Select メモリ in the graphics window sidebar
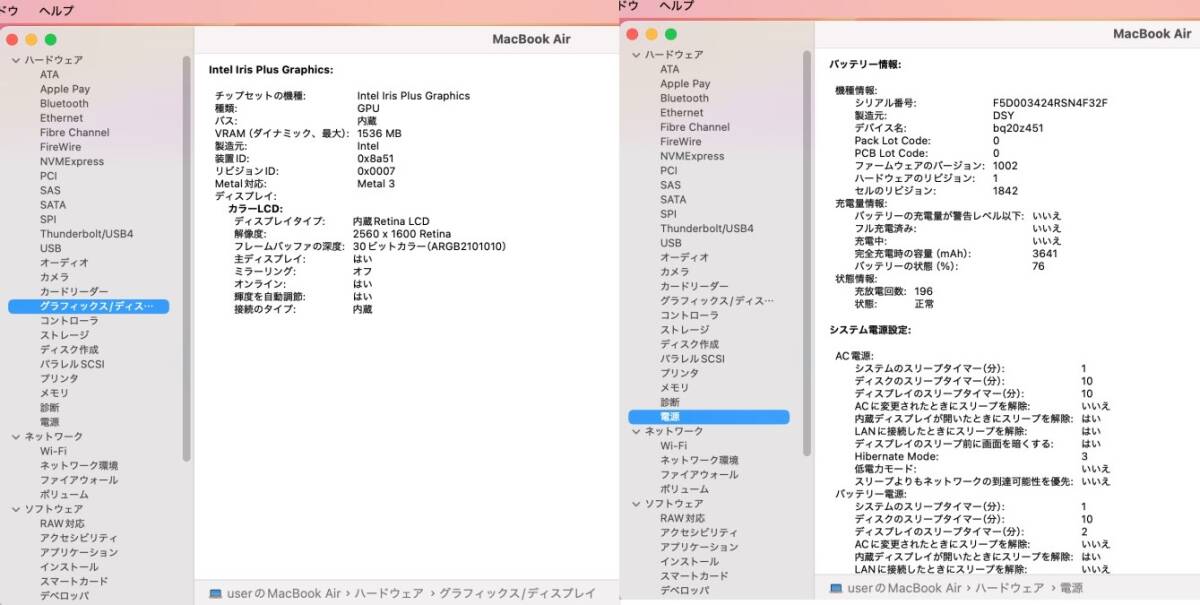 click(x=54, y=394)
